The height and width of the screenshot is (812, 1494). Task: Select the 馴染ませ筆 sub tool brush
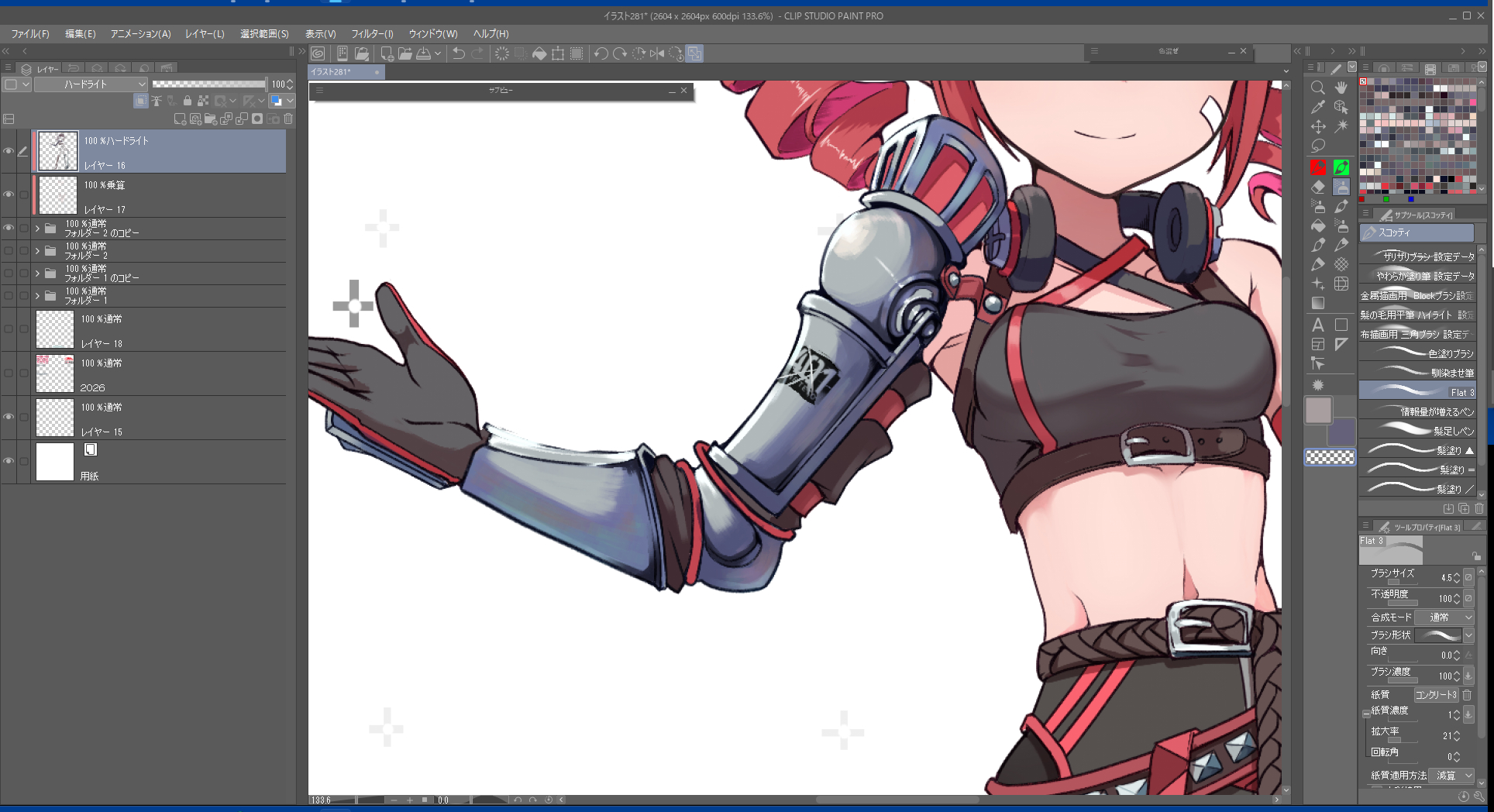[1417, 373]
